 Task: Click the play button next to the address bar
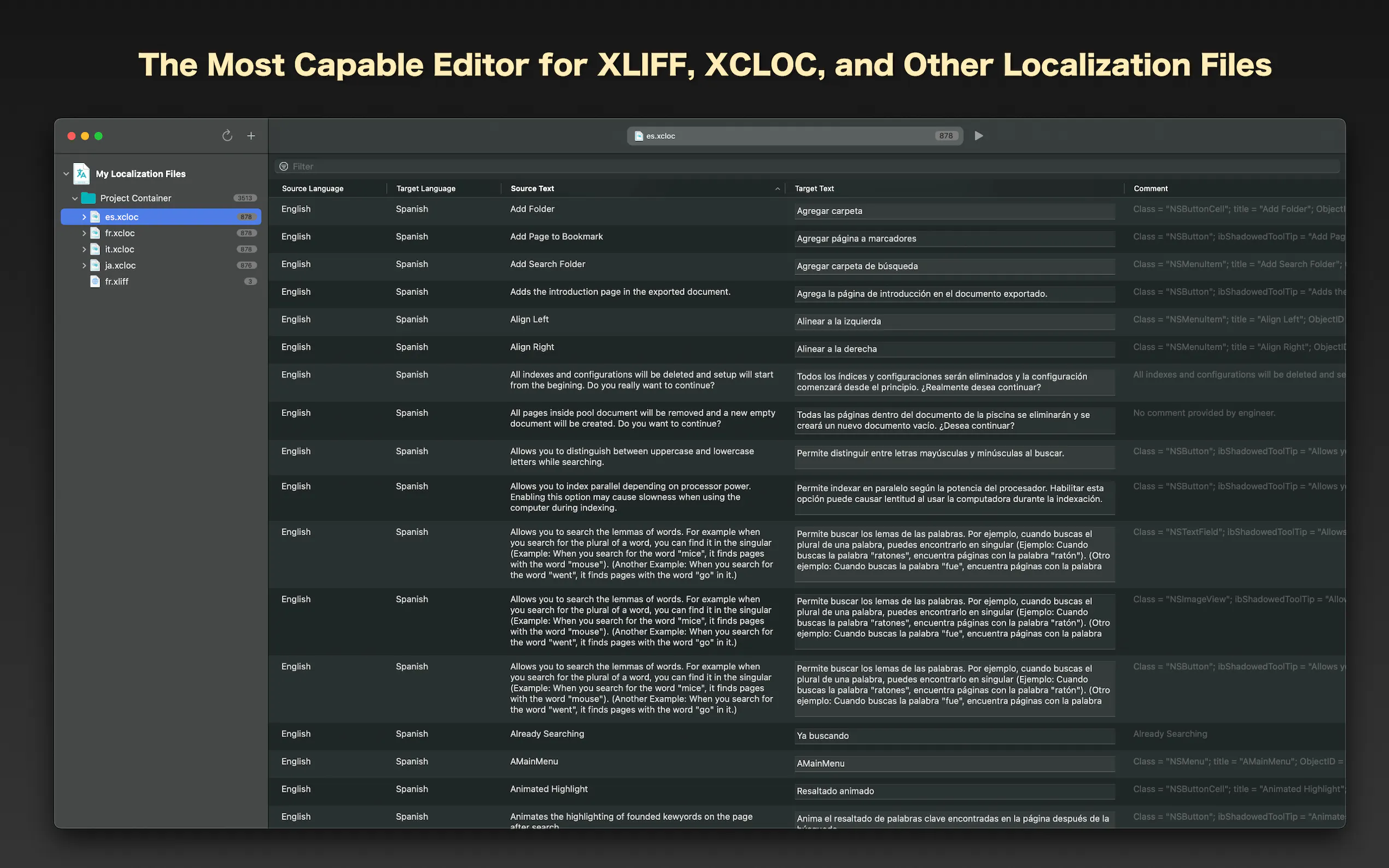pos(978,136)
